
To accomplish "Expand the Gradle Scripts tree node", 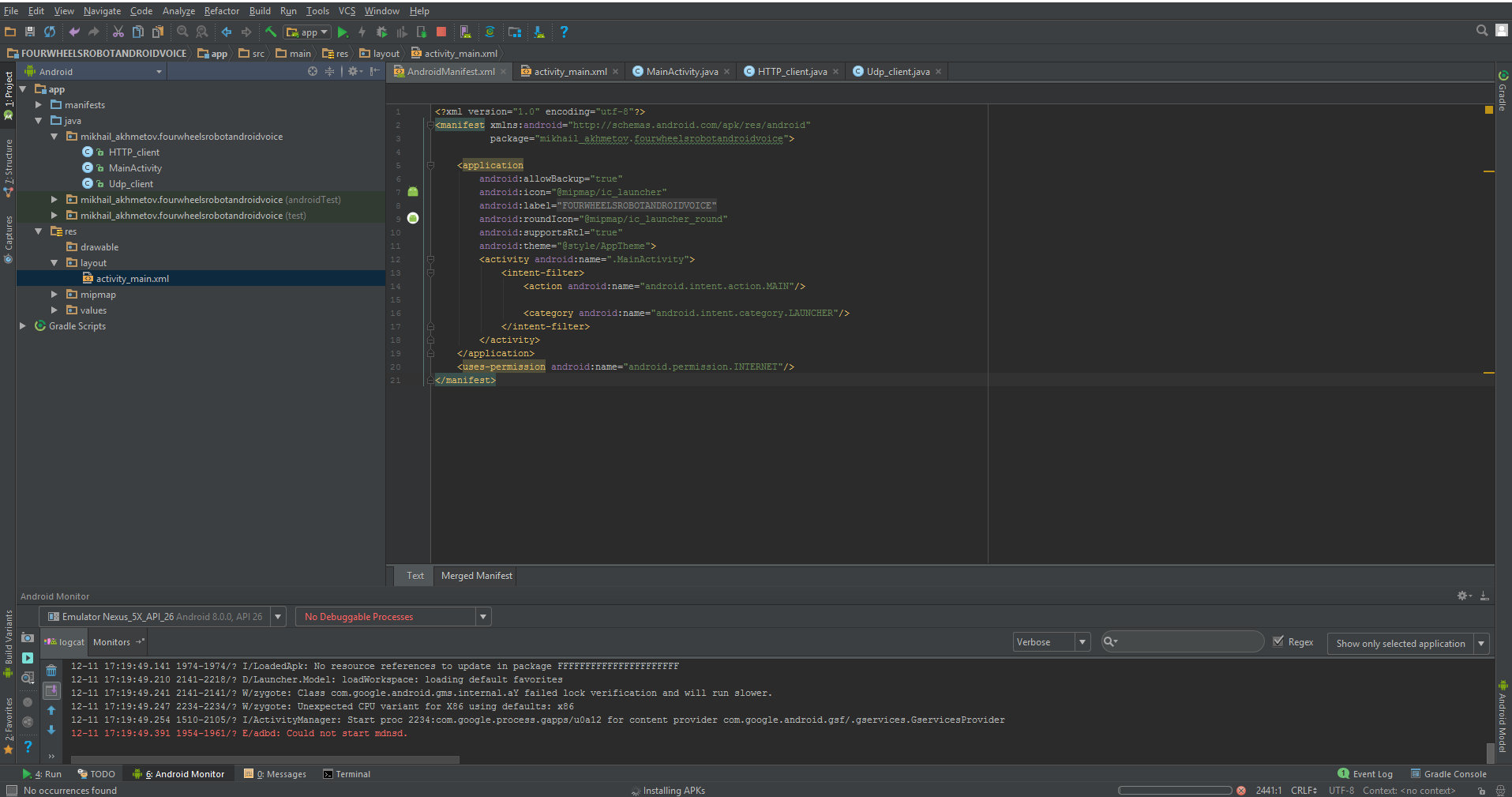I will click(x=23, y=326).
